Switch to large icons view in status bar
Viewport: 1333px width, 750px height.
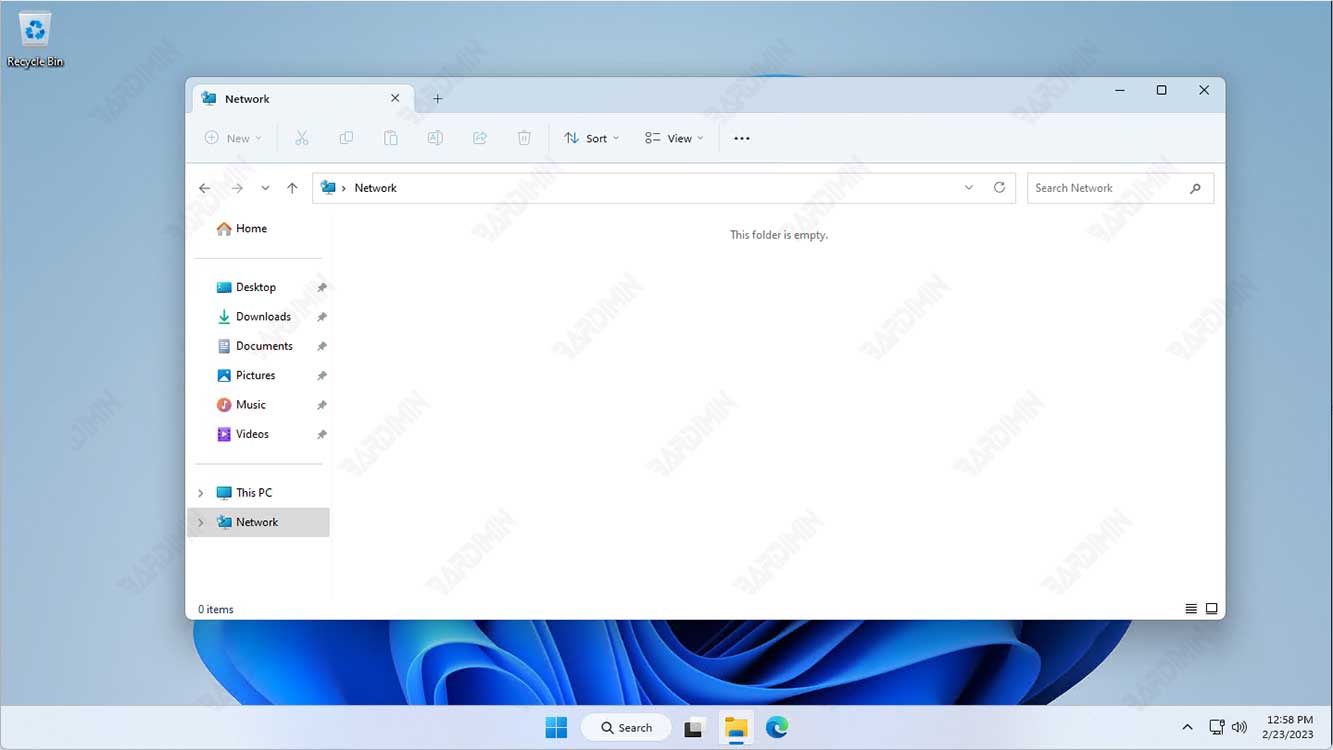(x=1211, y=608)
